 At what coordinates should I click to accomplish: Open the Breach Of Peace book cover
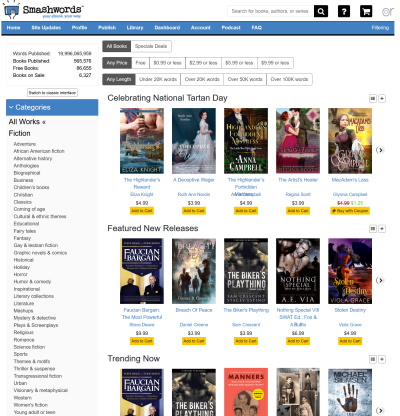point(194,271)
